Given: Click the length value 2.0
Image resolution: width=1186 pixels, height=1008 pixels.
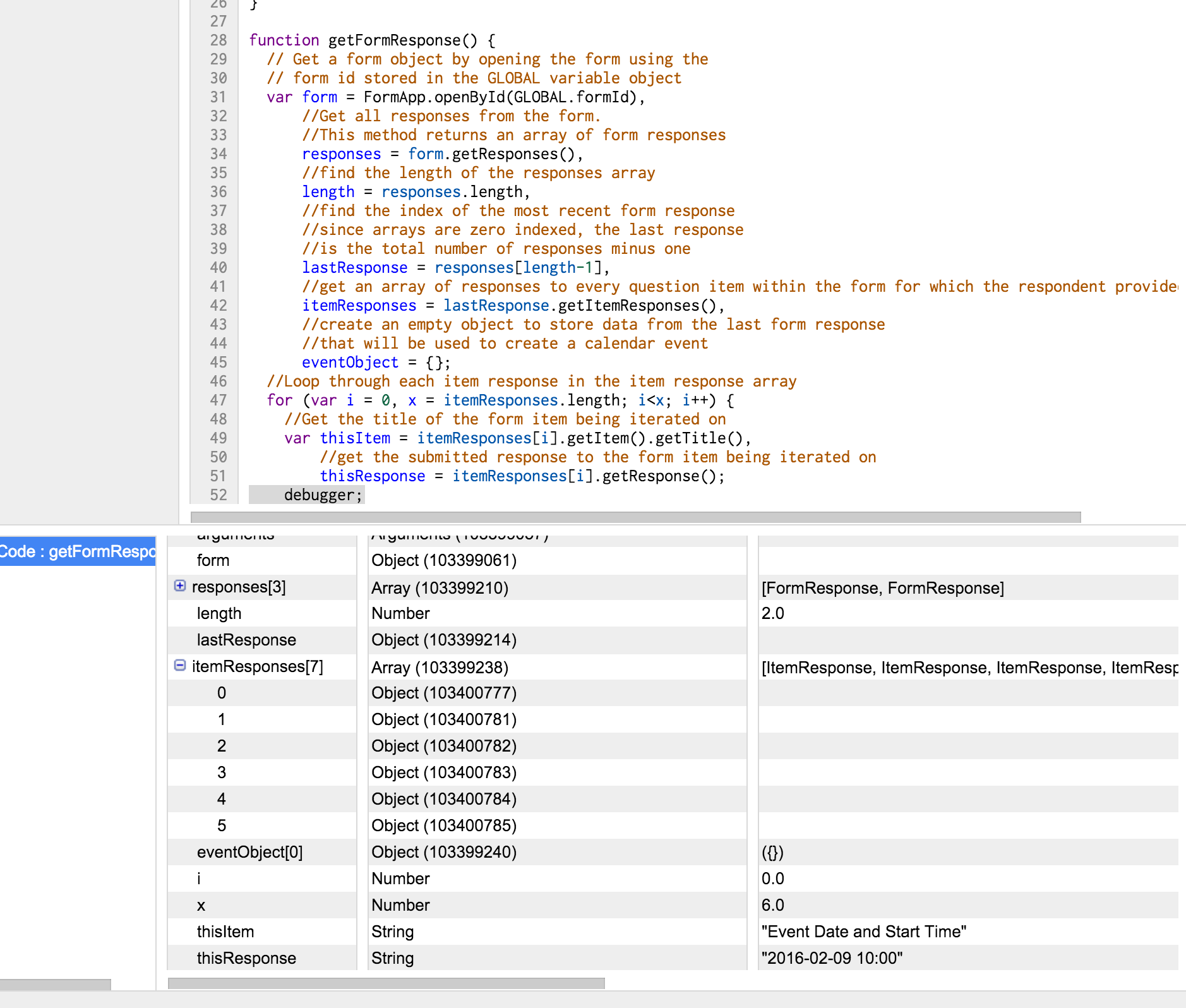Looking at the screenshot, I should pyautogui.click(x=772, y=613).
